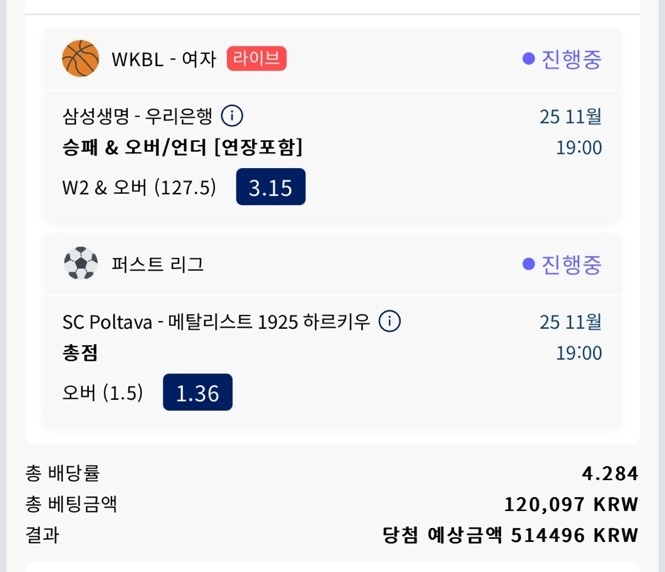
Task: Click the 120,097 KRW total stake amount
Action: tap(570, 505)
